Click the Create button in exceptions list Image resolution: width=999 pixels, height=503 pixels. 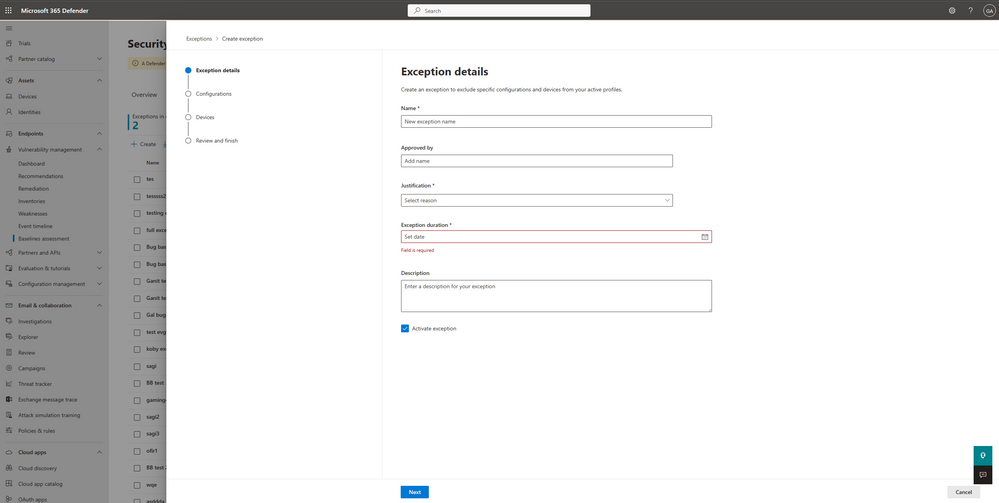[x=143, y=144]
